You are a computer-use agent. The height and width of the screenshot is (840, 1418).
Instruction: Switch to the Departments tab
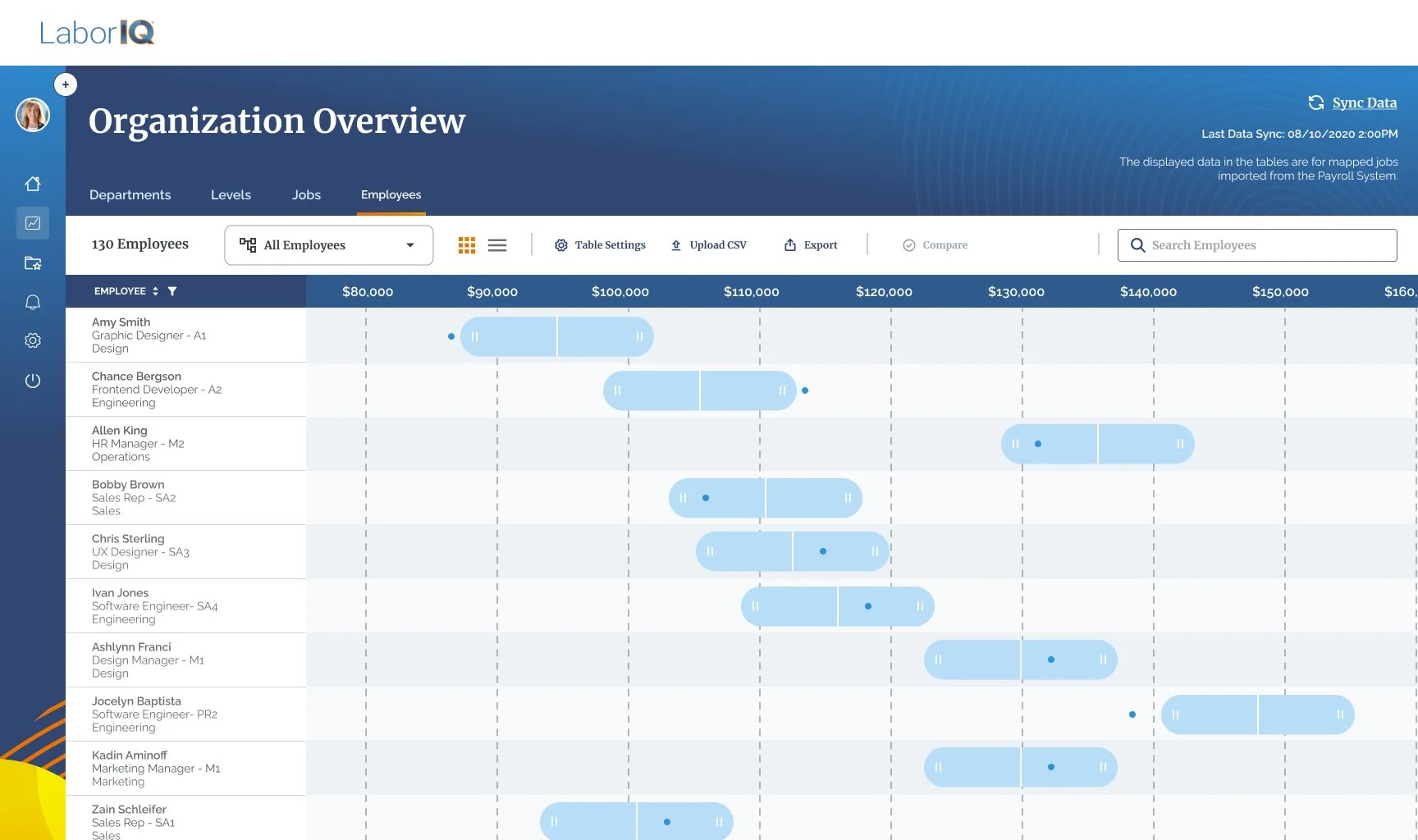point(130,194)
